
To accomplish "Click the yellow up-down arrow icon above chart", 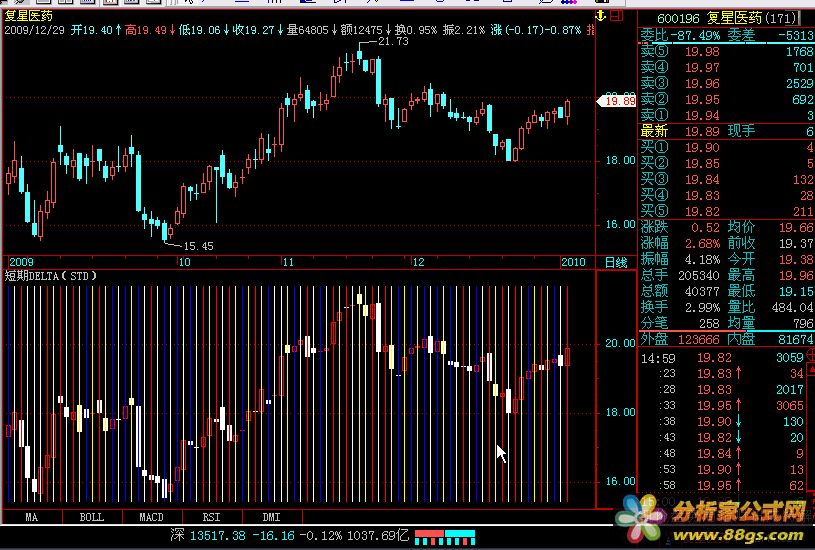I will tap(601, 16).
